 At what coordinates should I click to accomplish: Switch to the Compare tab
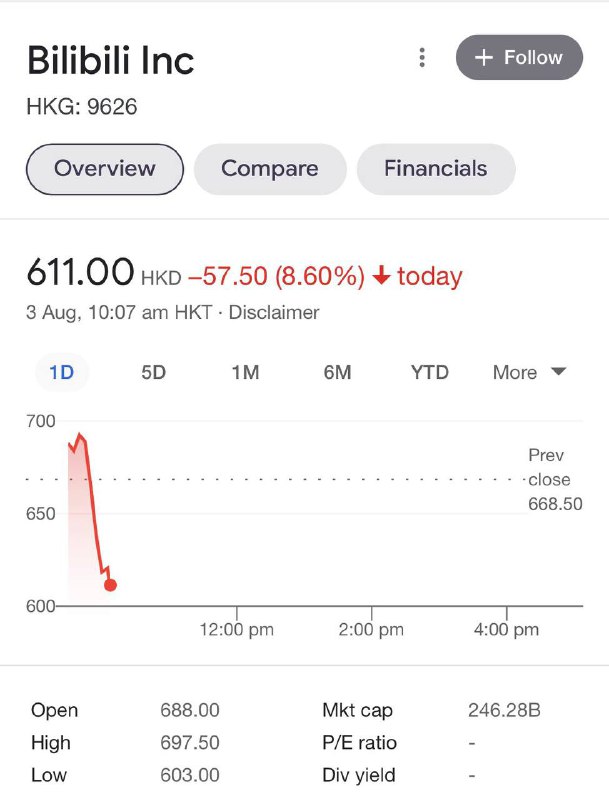270,169
